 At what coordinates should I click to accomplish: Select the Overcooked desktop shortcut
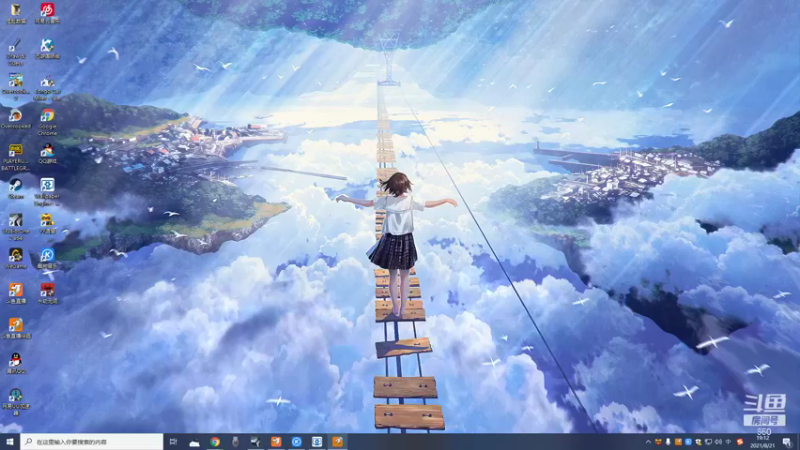(15, 119)
